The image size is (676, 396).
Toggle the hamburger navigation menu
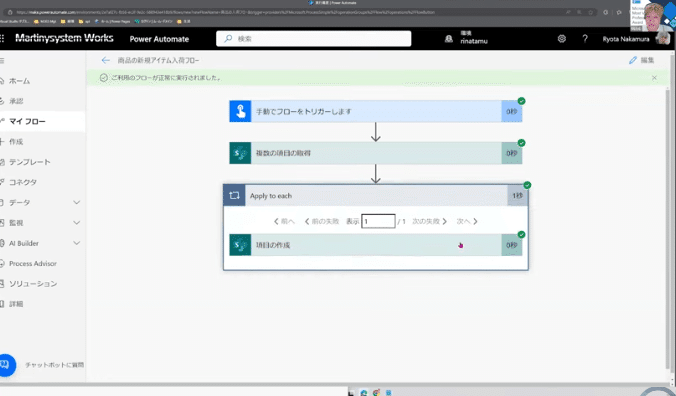[2, 61]
